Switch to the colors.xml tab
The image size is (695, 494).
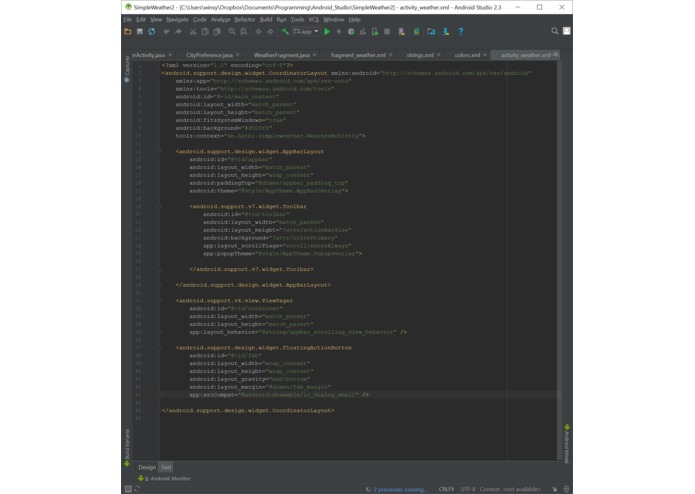tap(467, 55)
